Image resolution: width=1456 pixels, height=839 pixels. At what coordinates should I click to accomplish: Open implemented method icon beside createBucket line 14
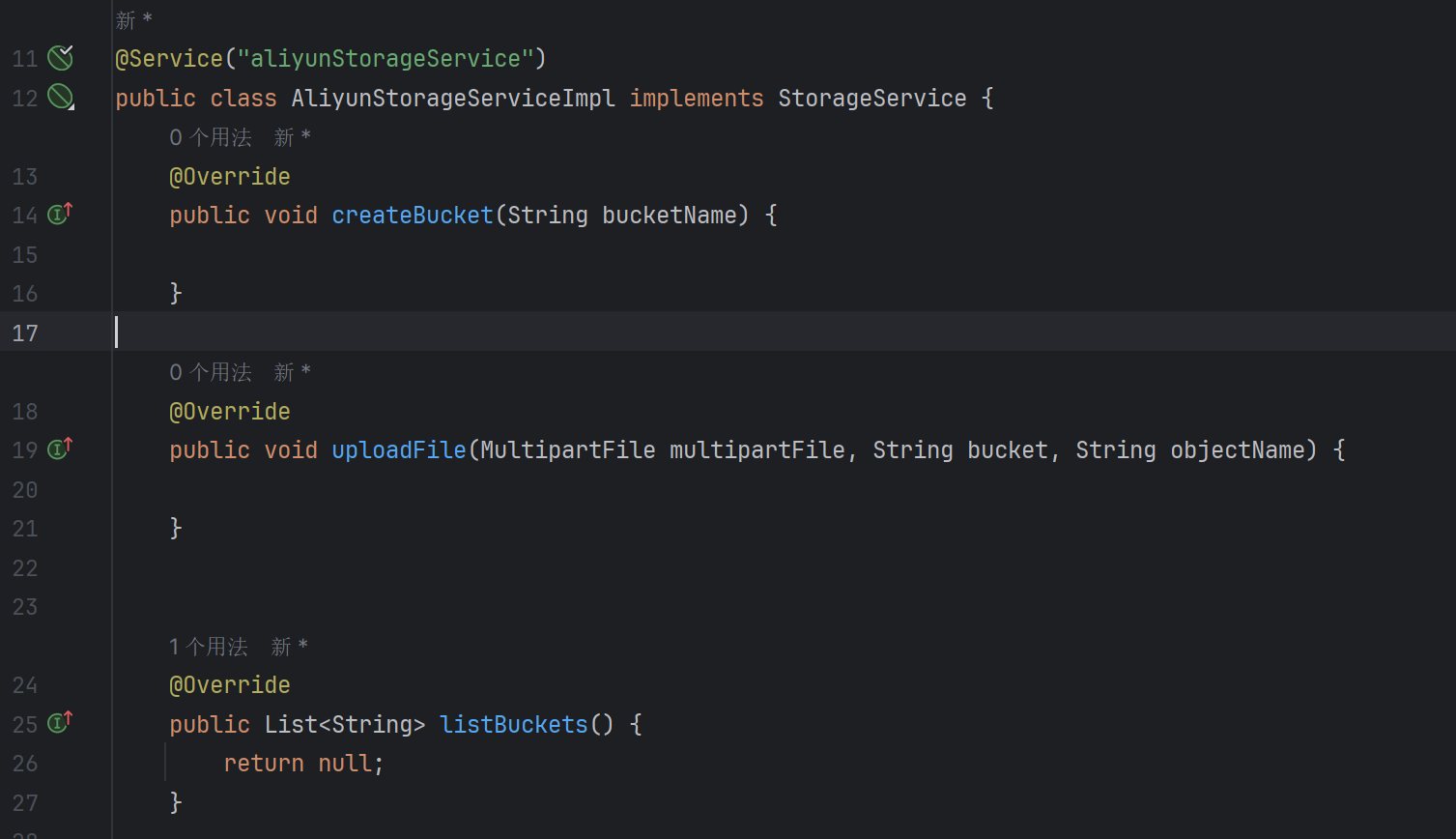click(x=61, y=214)
